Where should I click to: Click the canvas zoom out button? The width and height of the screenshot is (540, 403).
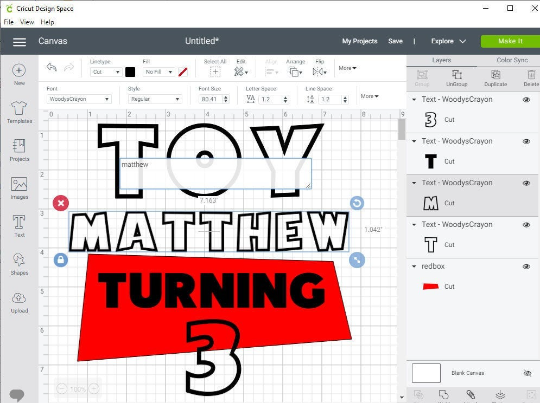coord(61,389)
